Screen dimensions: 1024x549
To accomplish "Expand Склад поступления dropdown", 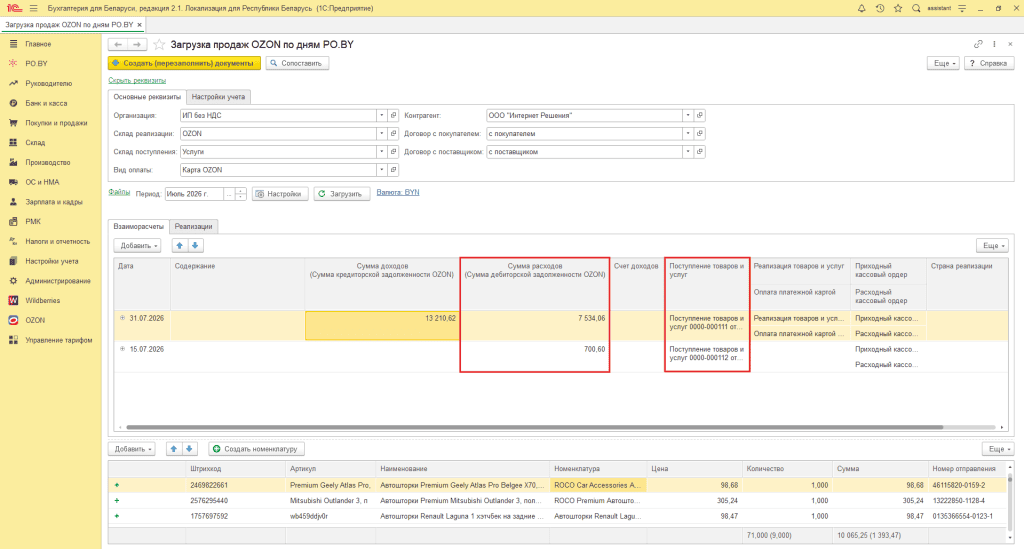I will point(381,151).
